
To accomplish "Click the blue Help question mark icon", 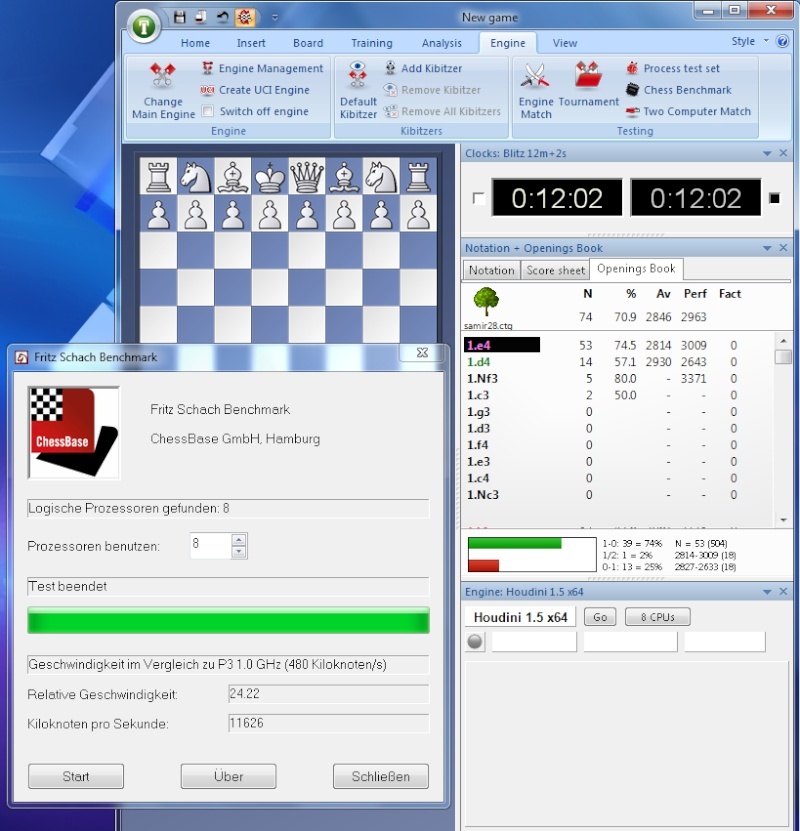I will coord(782,41).
